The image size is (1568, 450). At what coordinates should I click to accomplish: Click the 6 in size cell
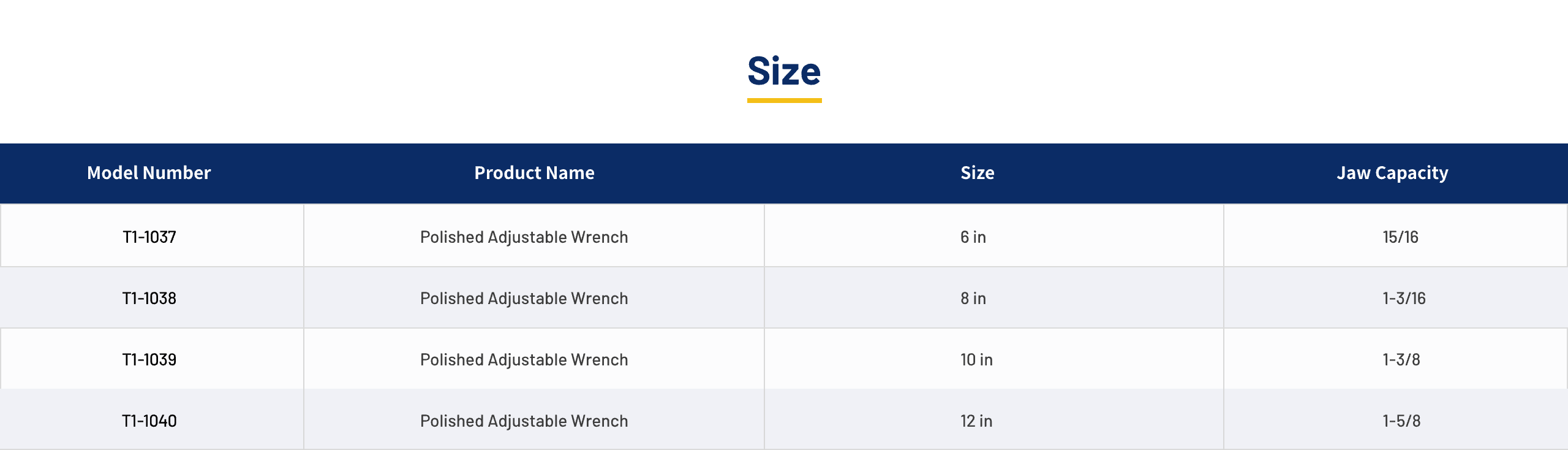[973, 237]
